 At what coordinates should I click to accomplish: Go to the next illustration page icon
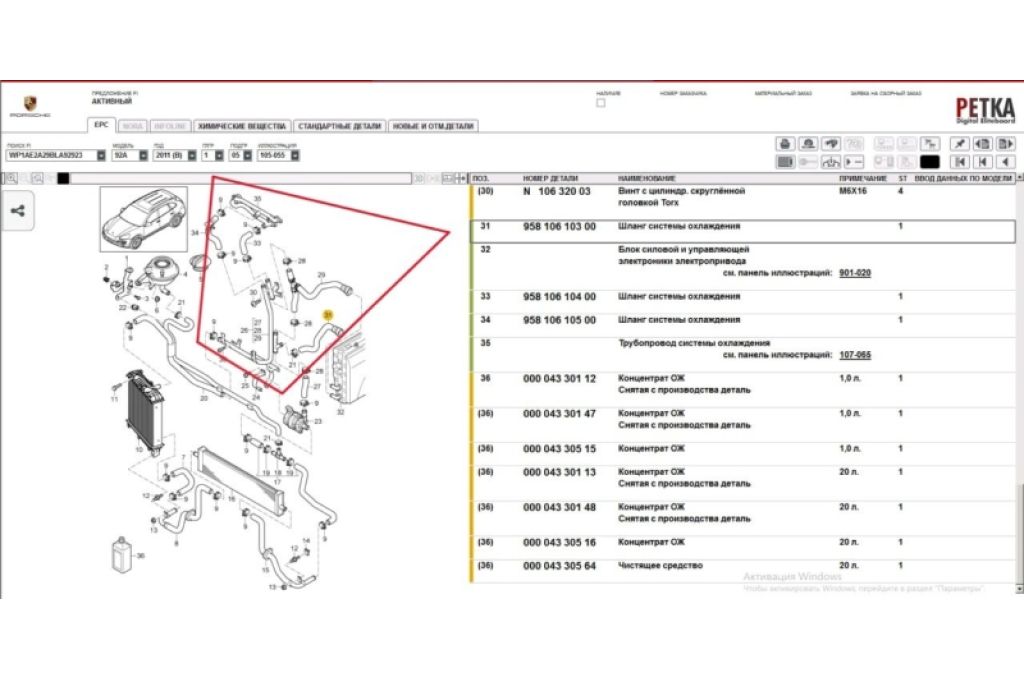tap(1005, 144)
